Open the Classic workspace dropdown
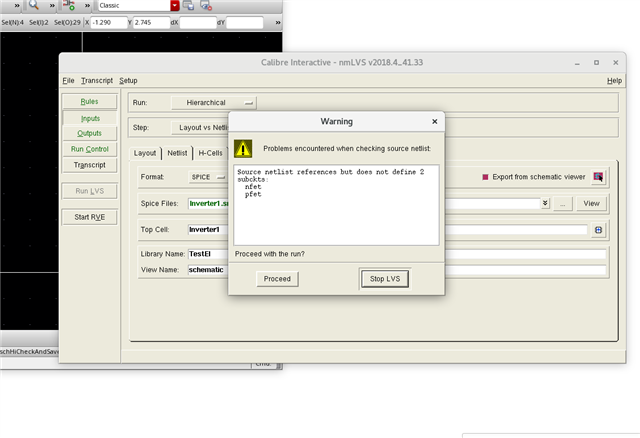This screenshot has height=438, width=640. point(175,6)
